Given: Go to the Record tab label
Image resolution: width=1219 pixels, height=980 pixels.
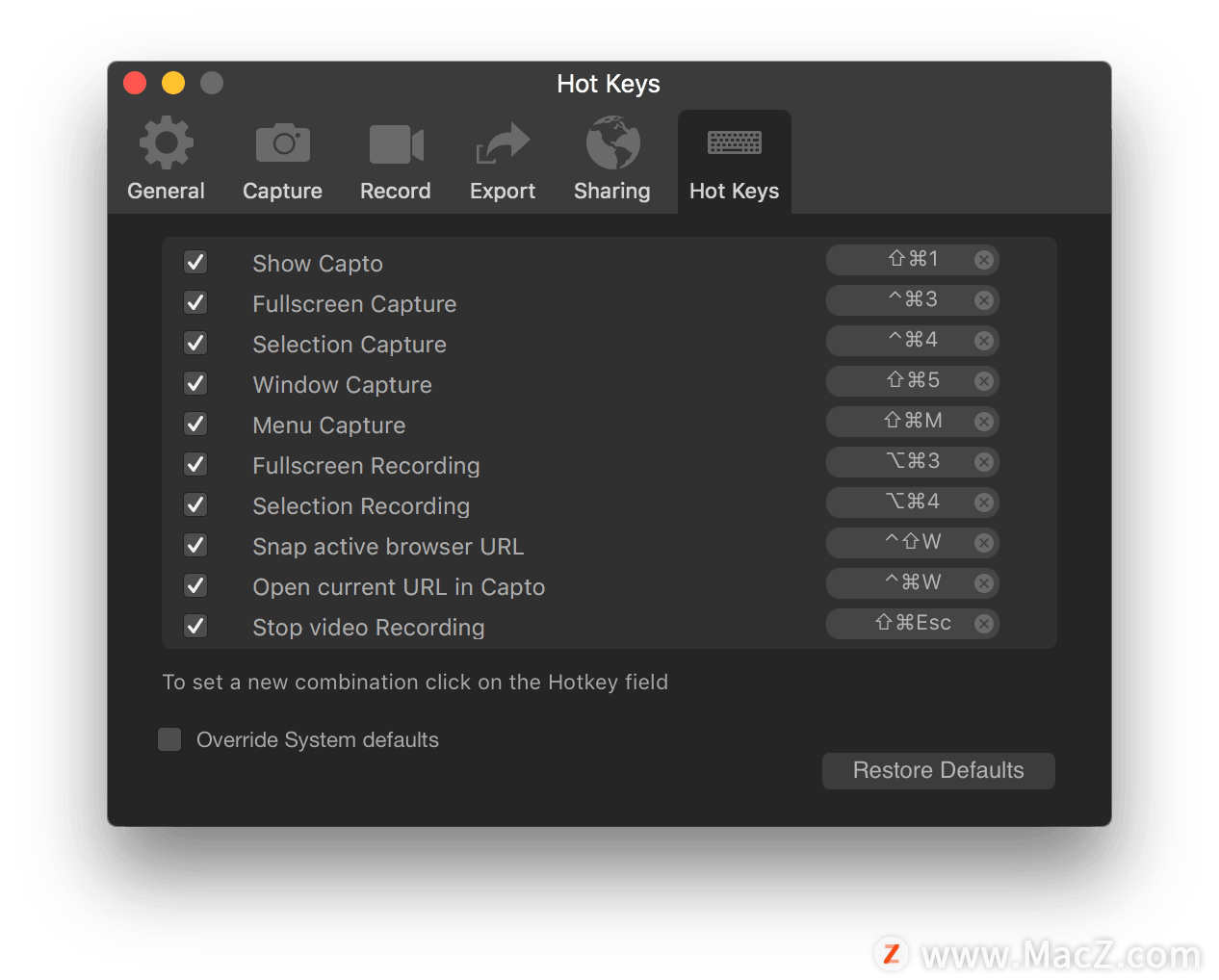Looking at the screenshot, I should click(396, 191).
